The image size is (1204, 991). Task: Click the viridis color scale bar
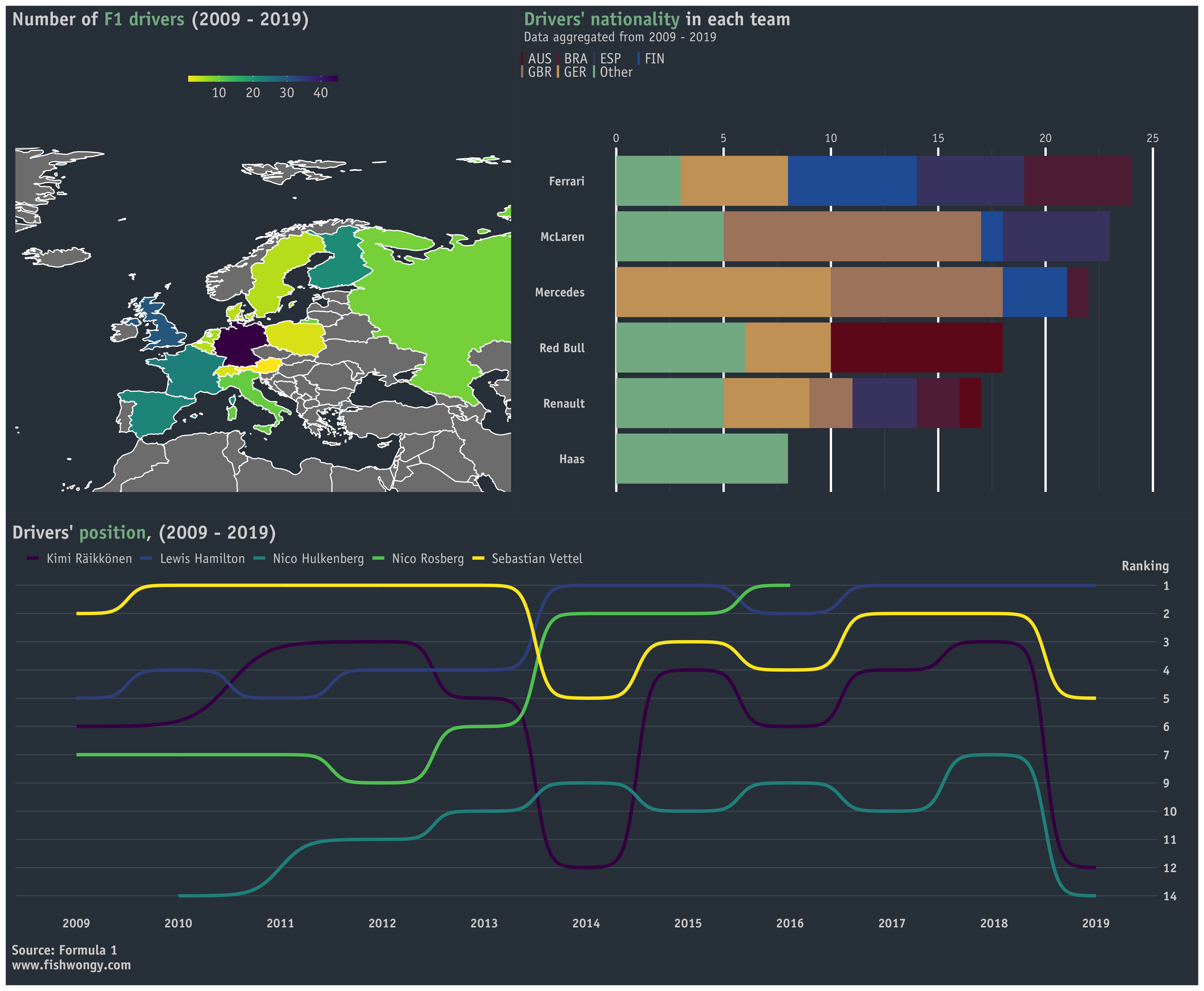pyautogui.click(x=263, y=79)
